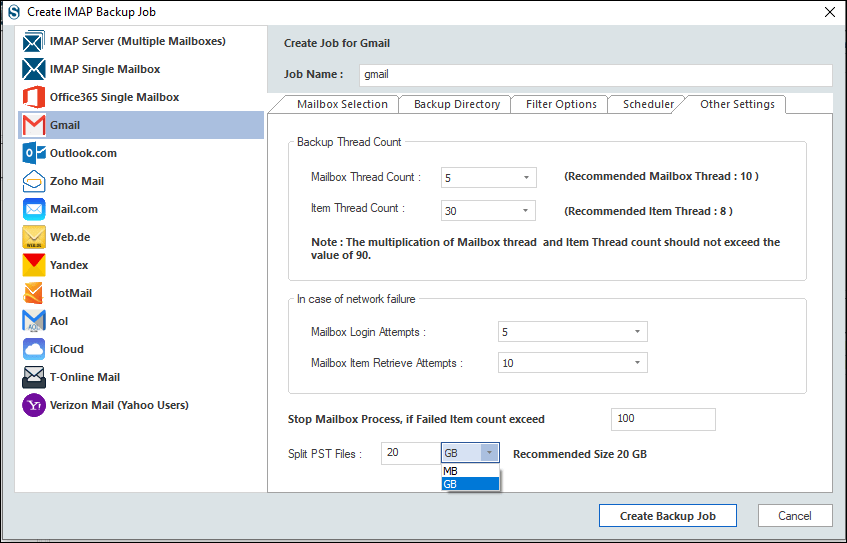Screen dimensions: 847x543
Task: Click the T-Online Mail icon
Action: [33, 377]
